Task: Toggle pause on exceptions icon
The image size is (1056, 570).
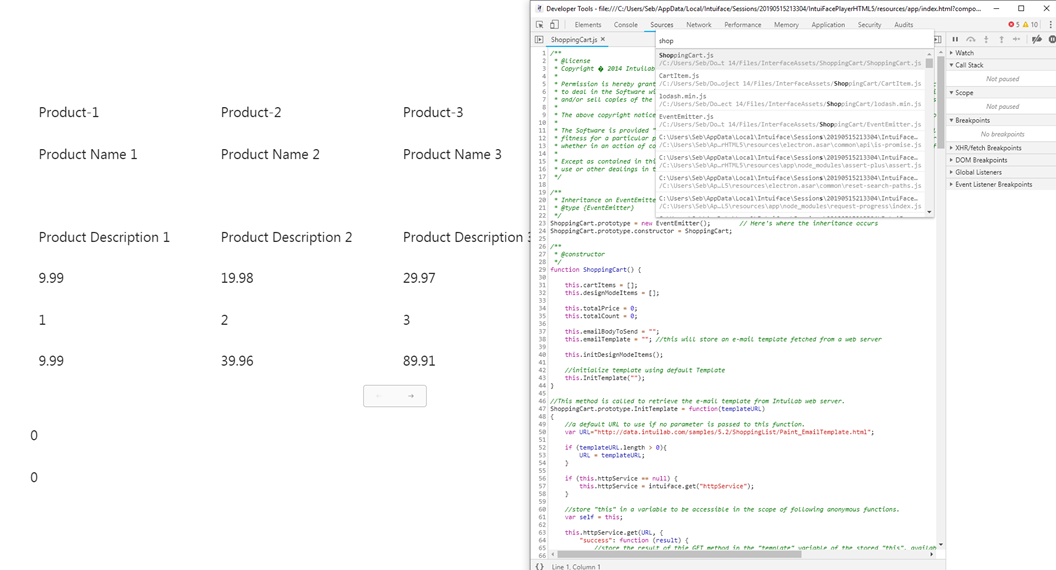Action: point(1052,39)
